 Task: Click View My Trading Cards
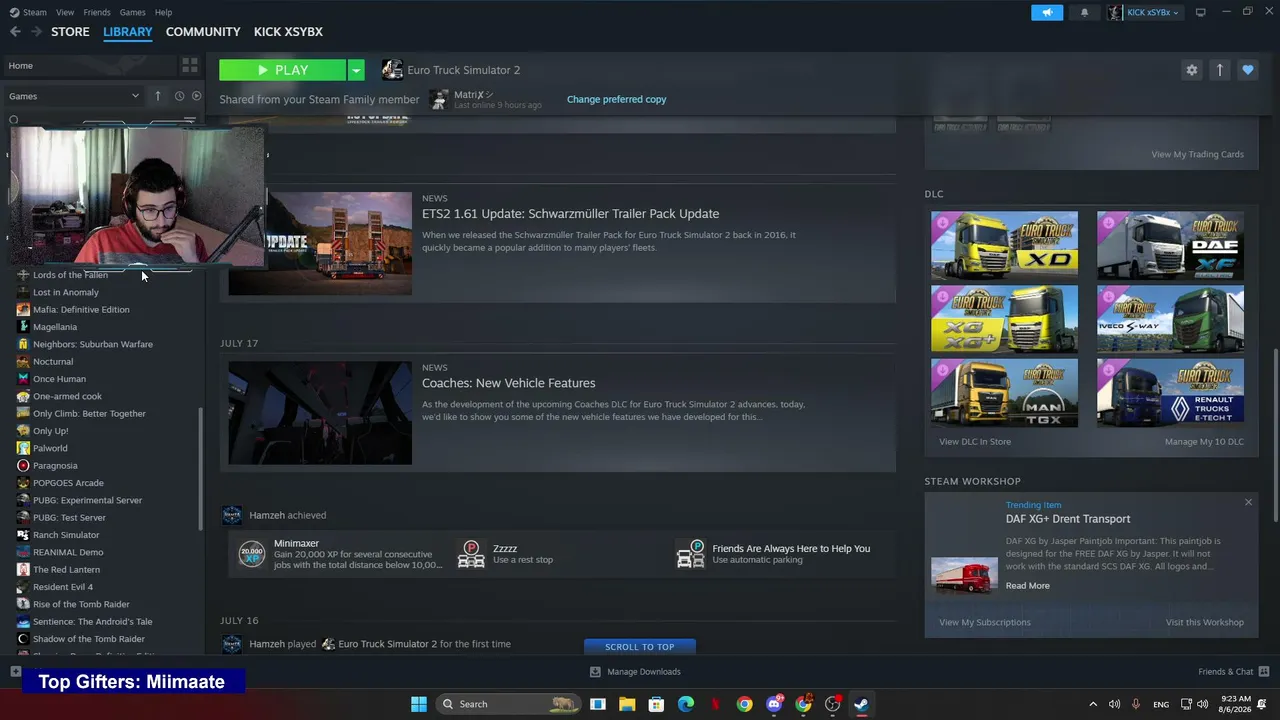coord(1197,154)
